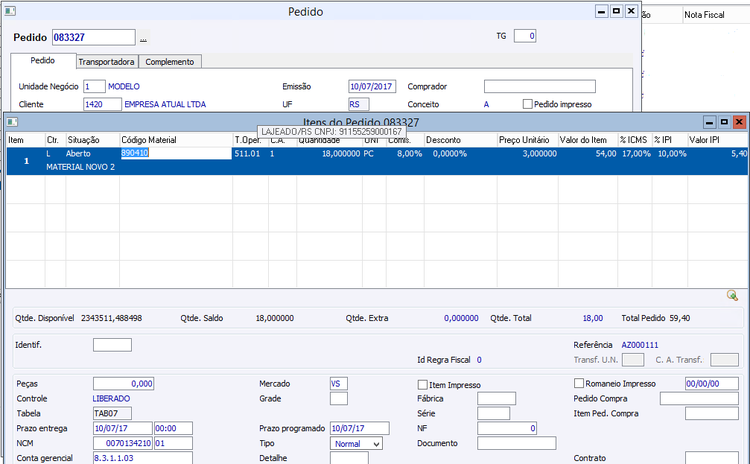The height and width of the screenshot is (464, 750).
Task: Check the Item Impresso box
Action: pos(422,384)
